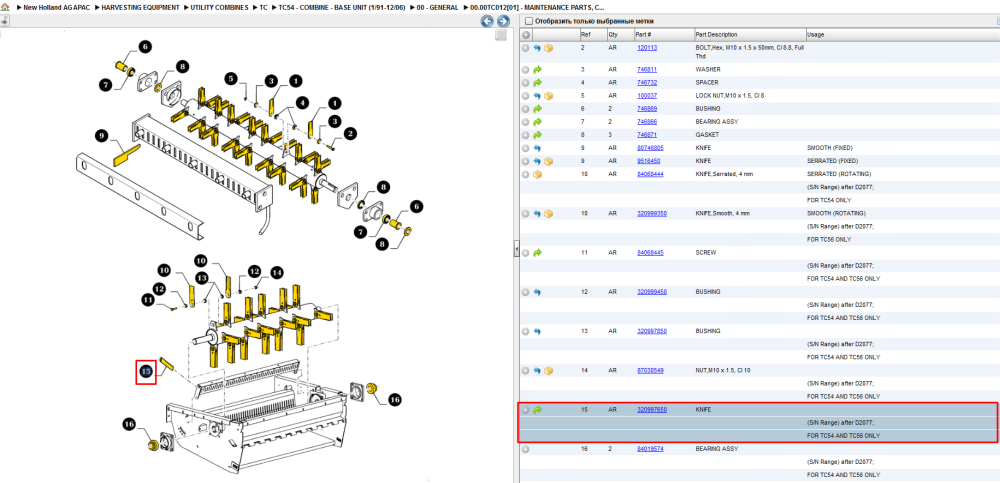Open part number link 80746805
The height and width of the screenshot is (483, 1000).
click(650, 147)
